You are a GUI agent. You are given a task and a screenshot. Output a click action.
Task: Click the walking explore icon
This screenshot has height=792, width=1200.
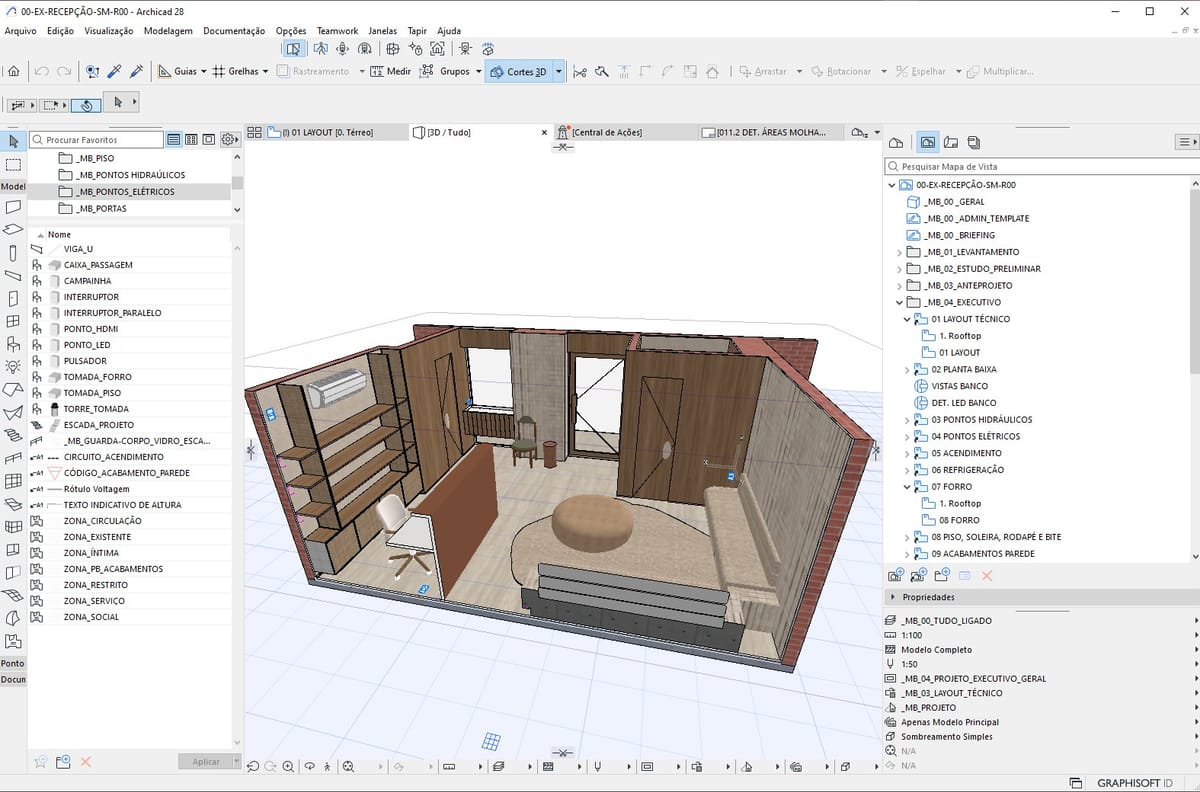pyautogui.click(x=327, y=767)
